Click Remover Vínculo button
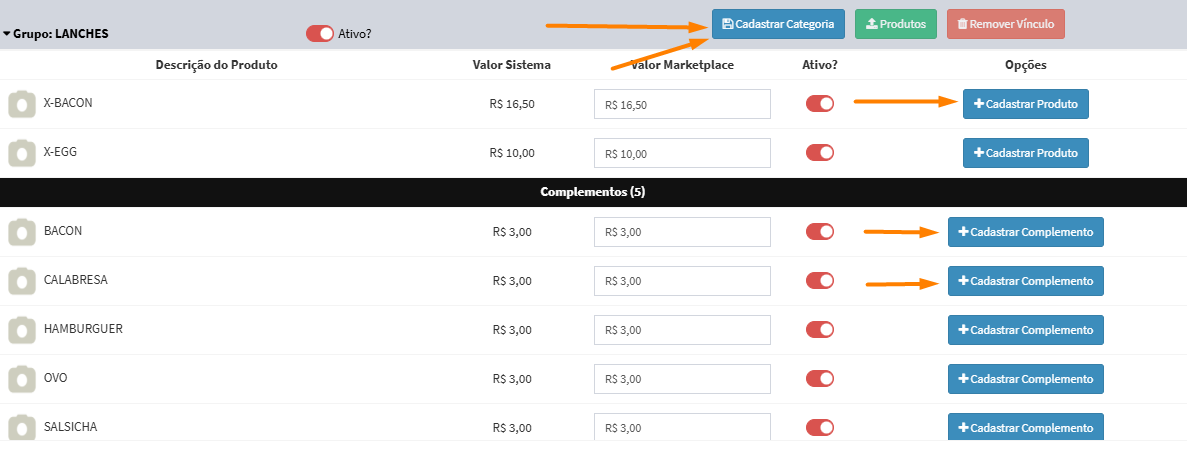 1005,24
